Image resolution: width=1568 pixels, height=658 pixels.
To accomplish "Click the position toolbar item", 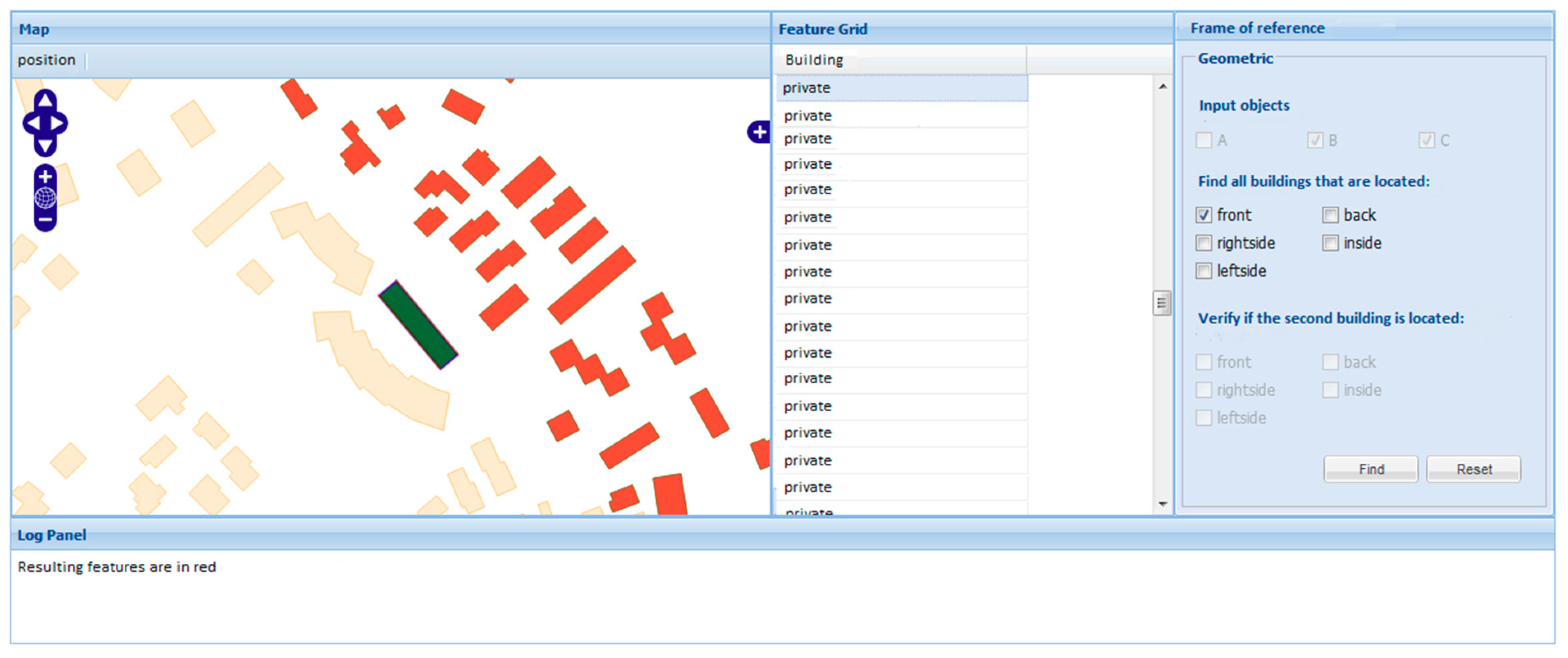I will click(x=46, y=60).
